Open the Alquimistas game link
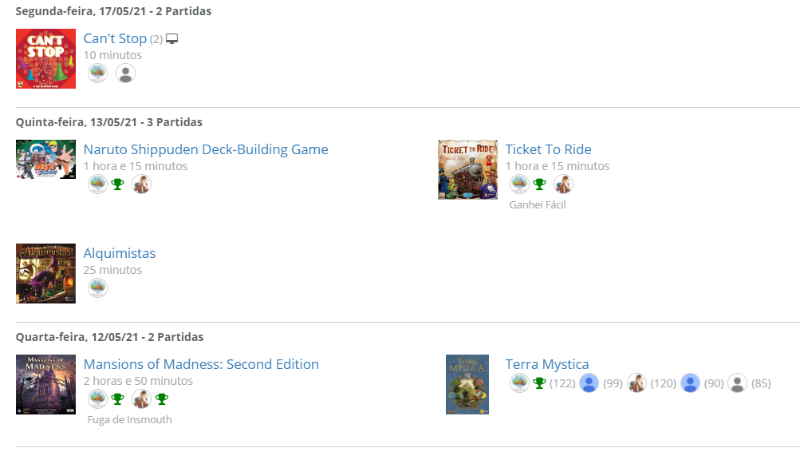 tap(119, 254)
